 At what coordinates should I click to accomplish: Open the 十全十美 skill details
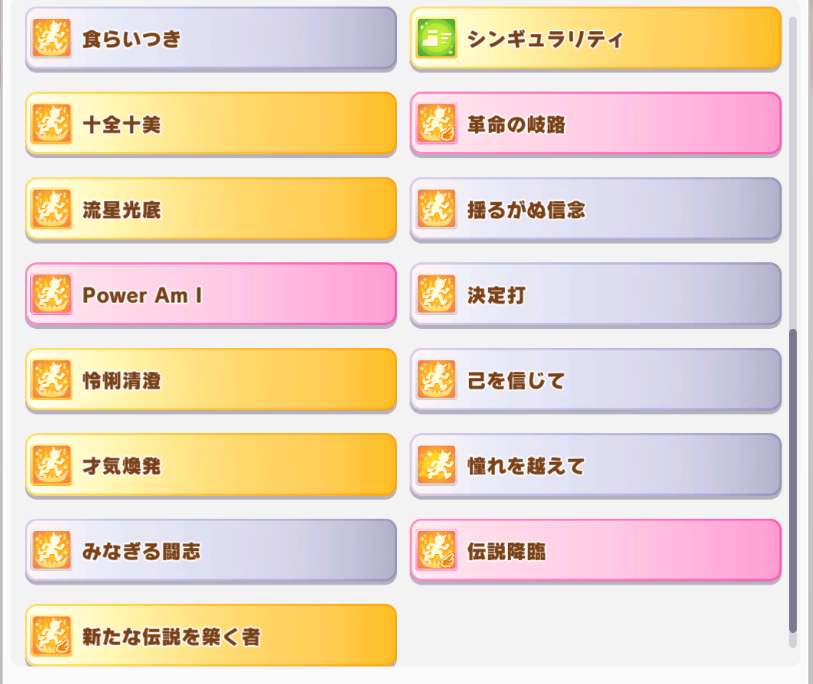211,123
